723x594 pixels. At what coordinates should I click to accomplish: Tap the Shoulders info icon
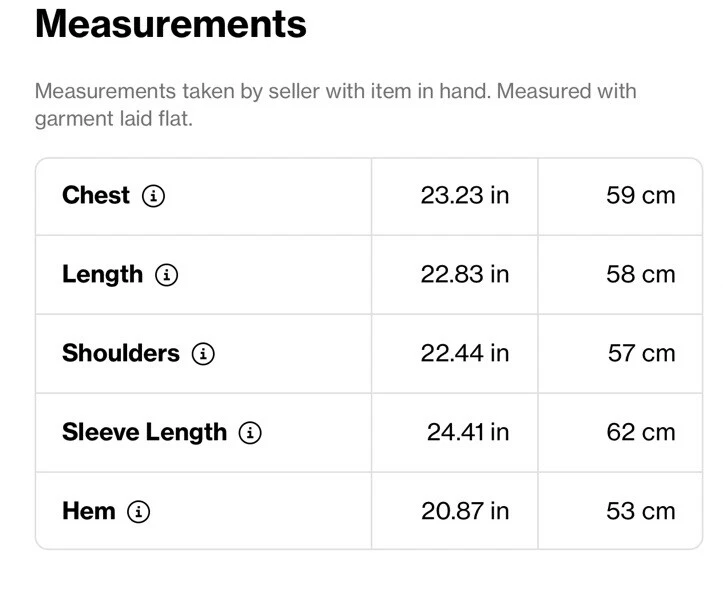(203, 354)
